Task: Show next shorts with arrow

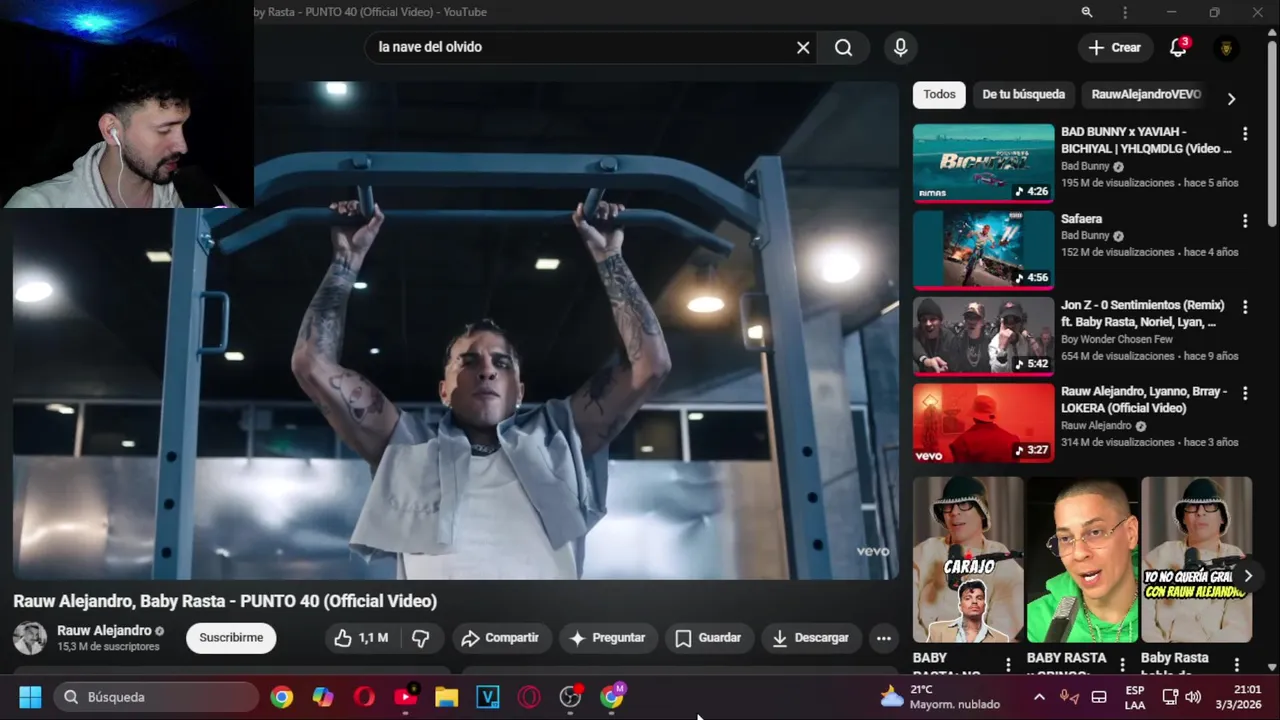Action: (1247, 576)
